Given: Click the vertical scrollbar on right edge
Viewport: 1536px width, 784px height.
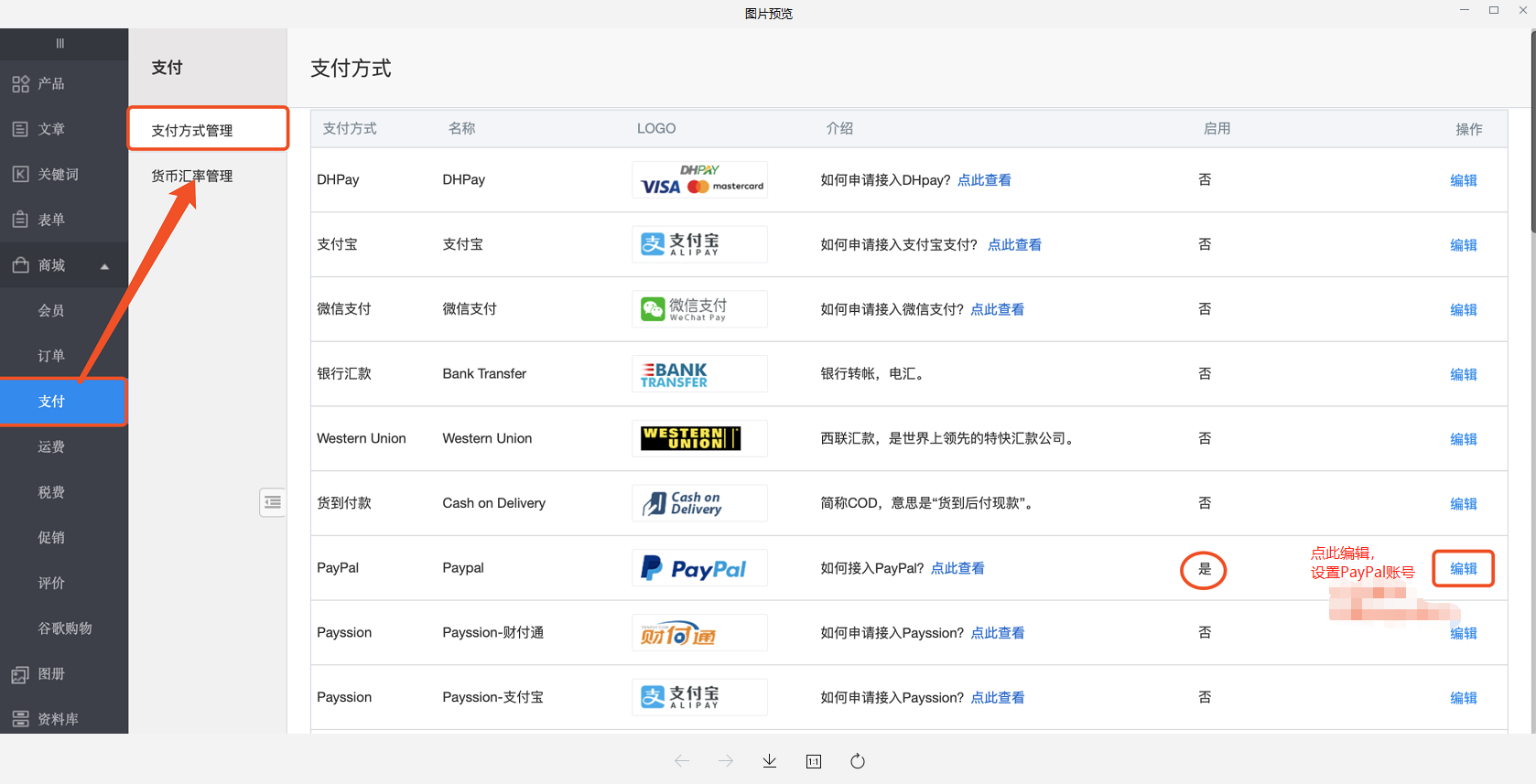Looking at the screenshot, I should tap(1532, 137).
